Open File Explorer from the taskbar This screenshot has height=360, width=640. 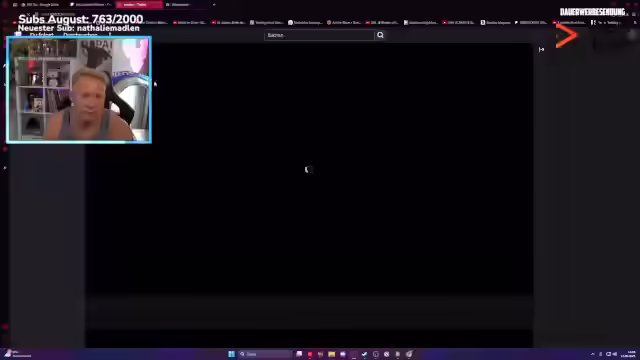(331, 354)
